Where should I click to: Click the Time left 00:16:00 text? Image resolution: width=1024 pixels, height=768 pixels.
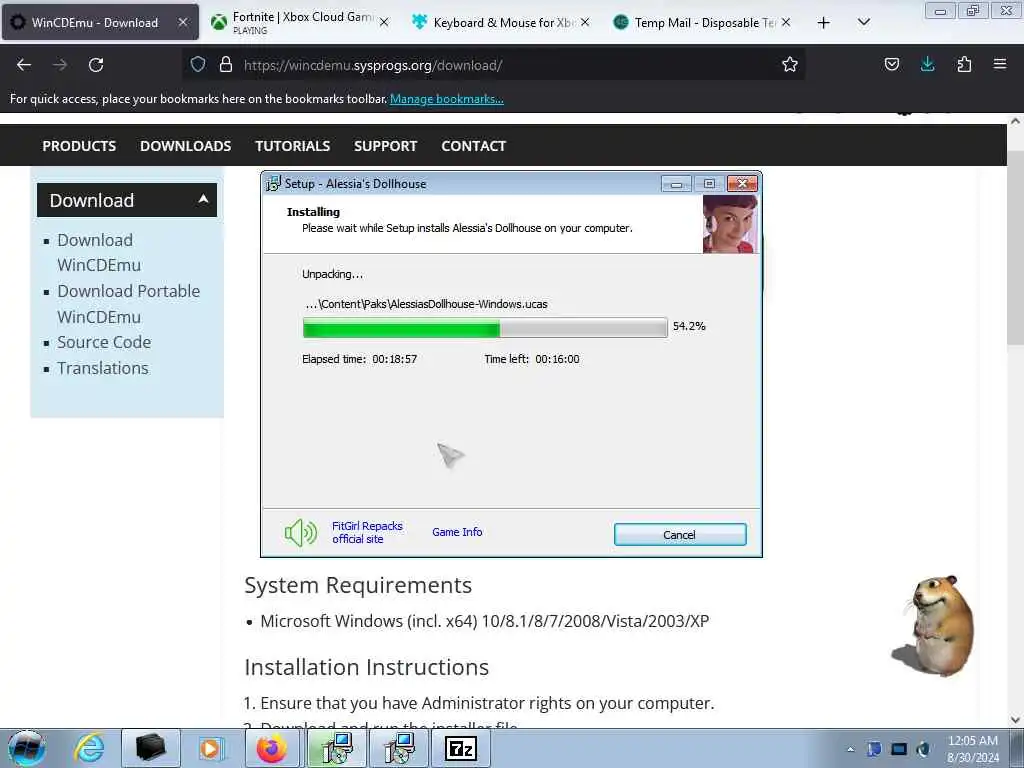pos(532,359)
